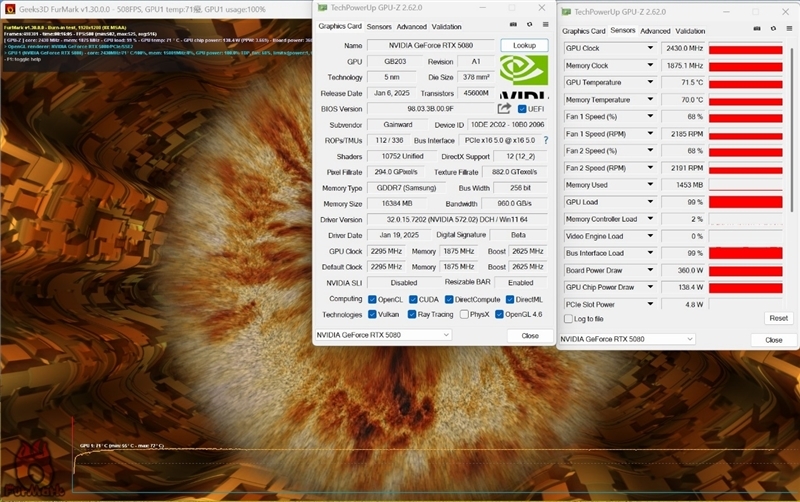Screen dimensions: 800x502
Task: Click the FurMark temperature graph label
Action: 121,446
